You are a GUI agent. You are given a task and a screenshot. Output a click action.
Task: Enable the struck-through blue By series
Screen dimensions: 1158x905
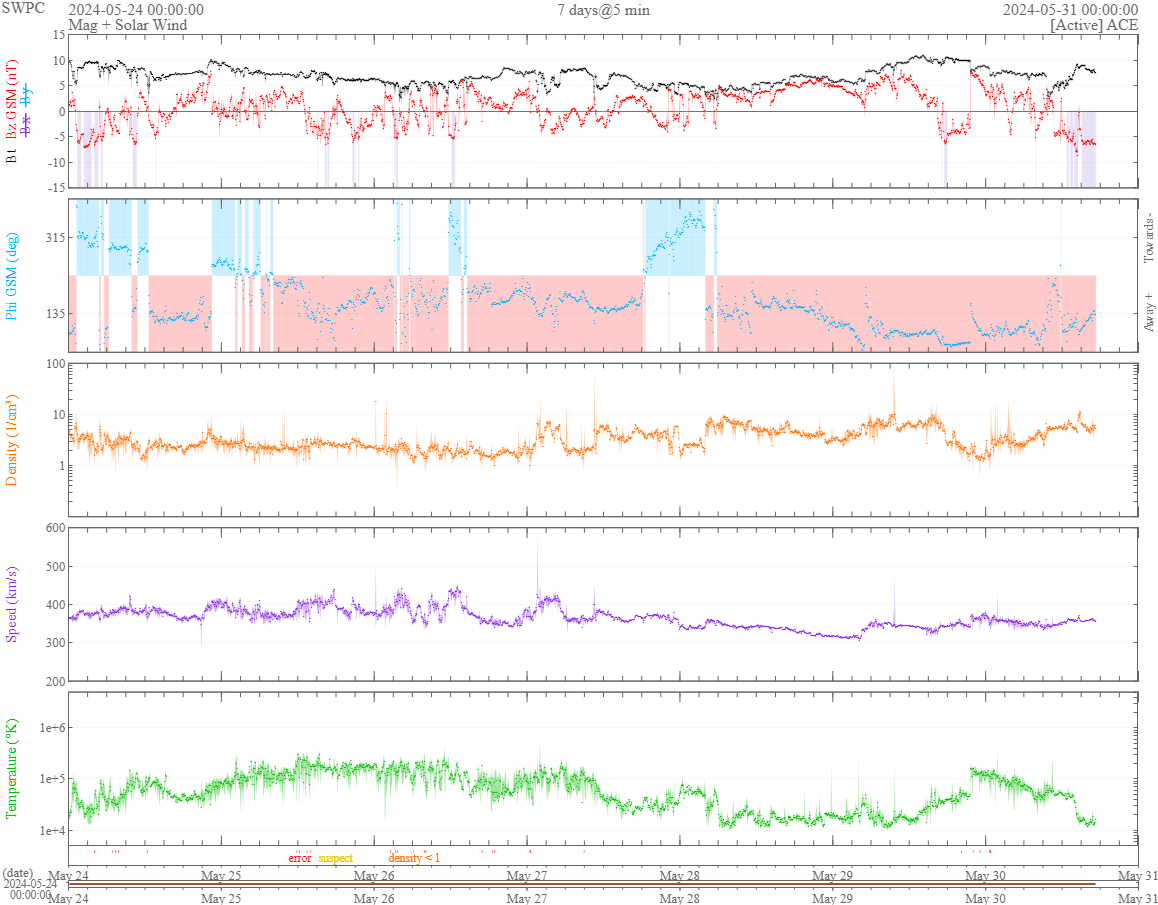27,93
